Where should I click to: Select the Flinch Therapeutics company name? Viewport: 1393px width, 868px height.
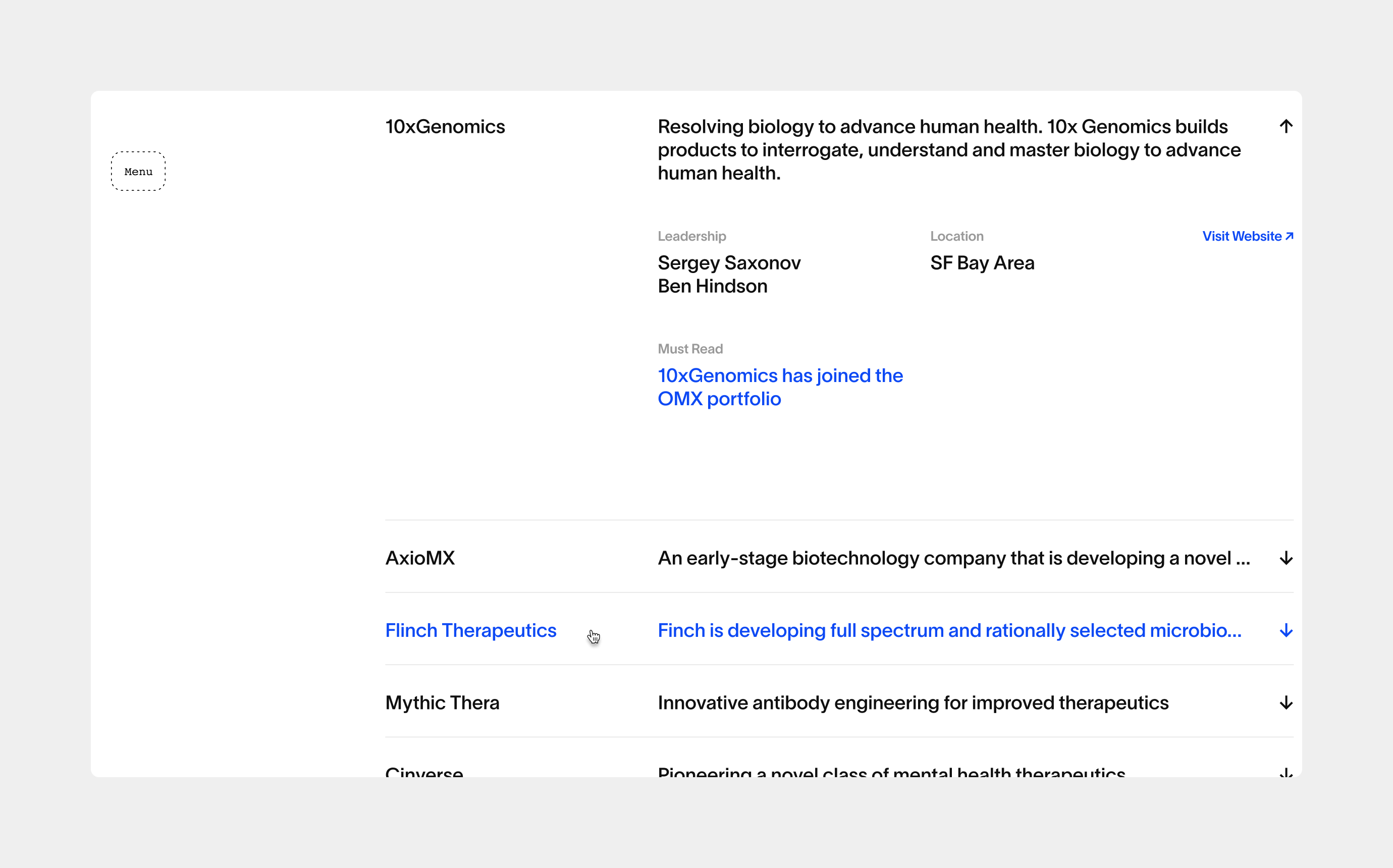[x=471, y=630]
